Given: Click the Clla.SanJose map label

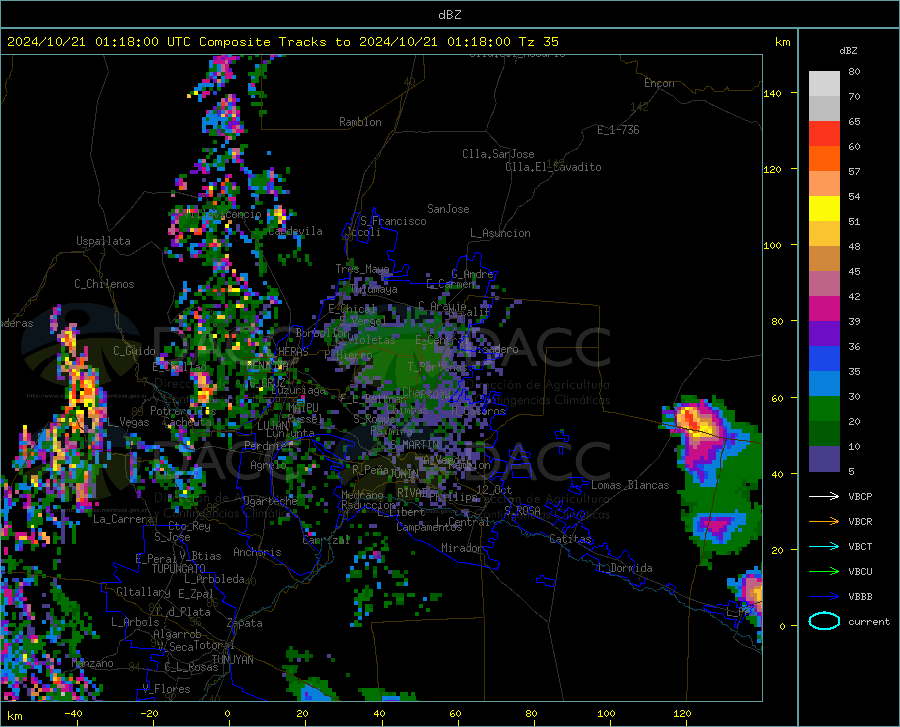Looking at the screenshot, I should coord(498,154).
